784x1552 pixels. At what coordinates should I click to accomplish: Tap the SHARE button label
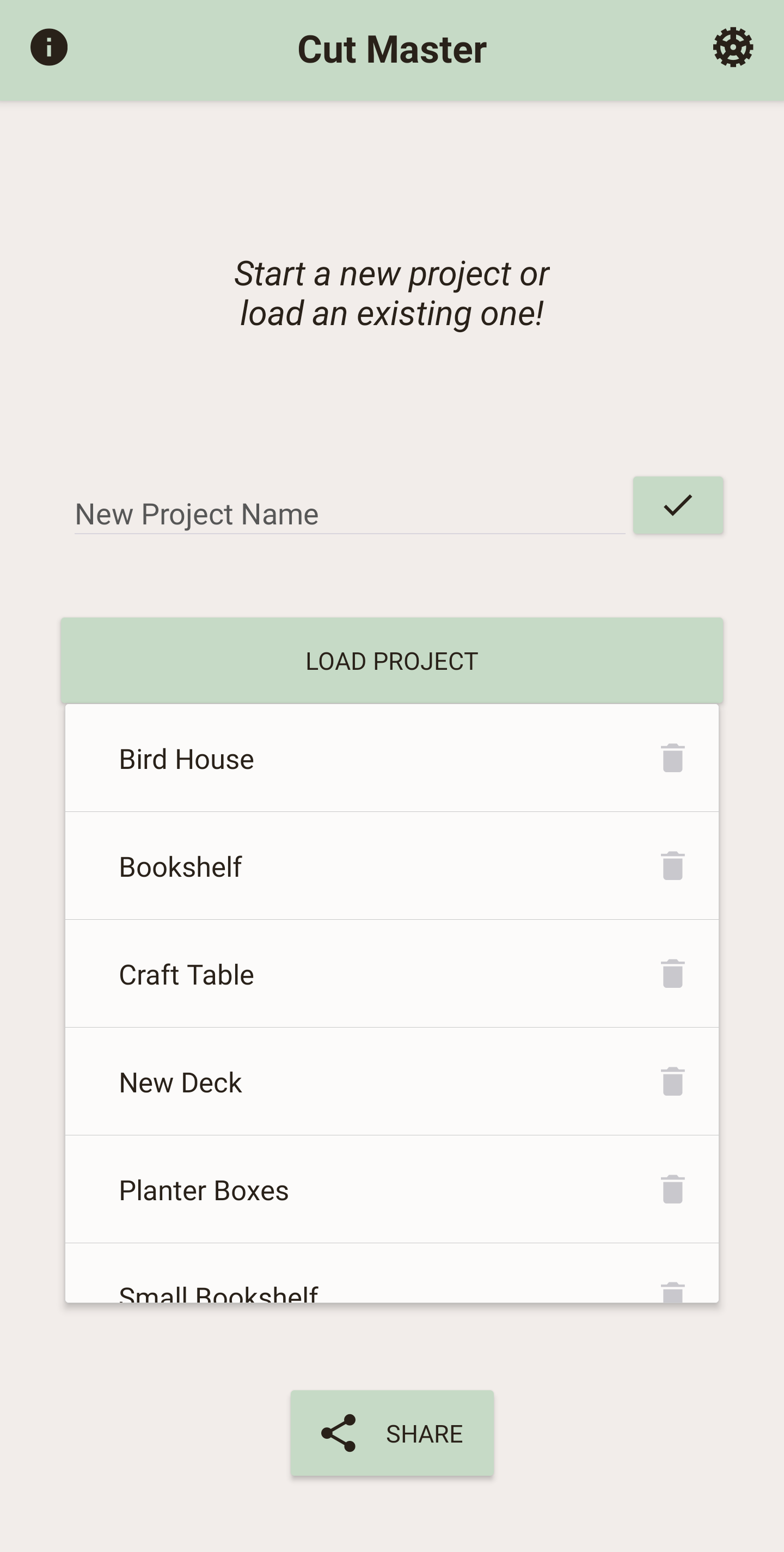(x=425, y=1434)
